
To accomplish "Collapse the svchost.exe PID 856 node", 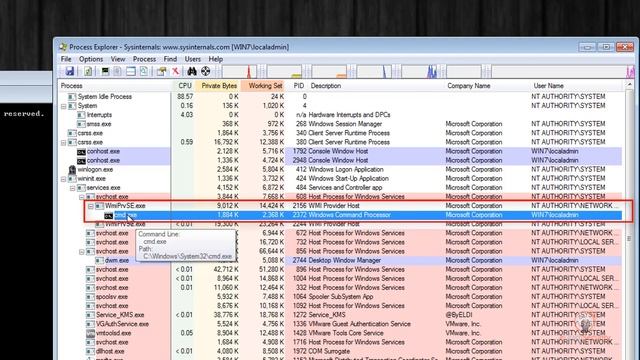I will tap(82, 252).
